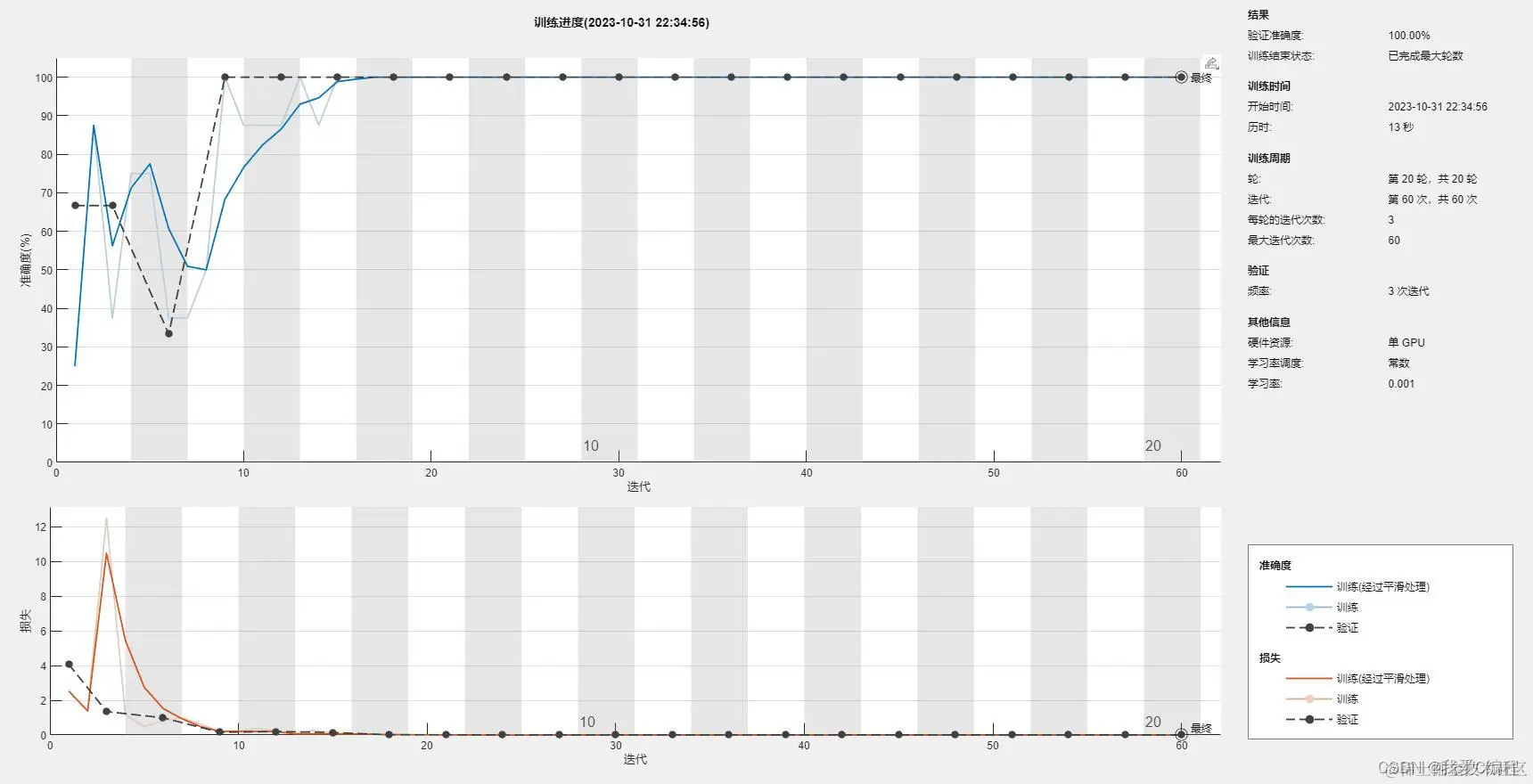
Task: Click the 训练 legend entry under 损失
Action: [1348, 699]
